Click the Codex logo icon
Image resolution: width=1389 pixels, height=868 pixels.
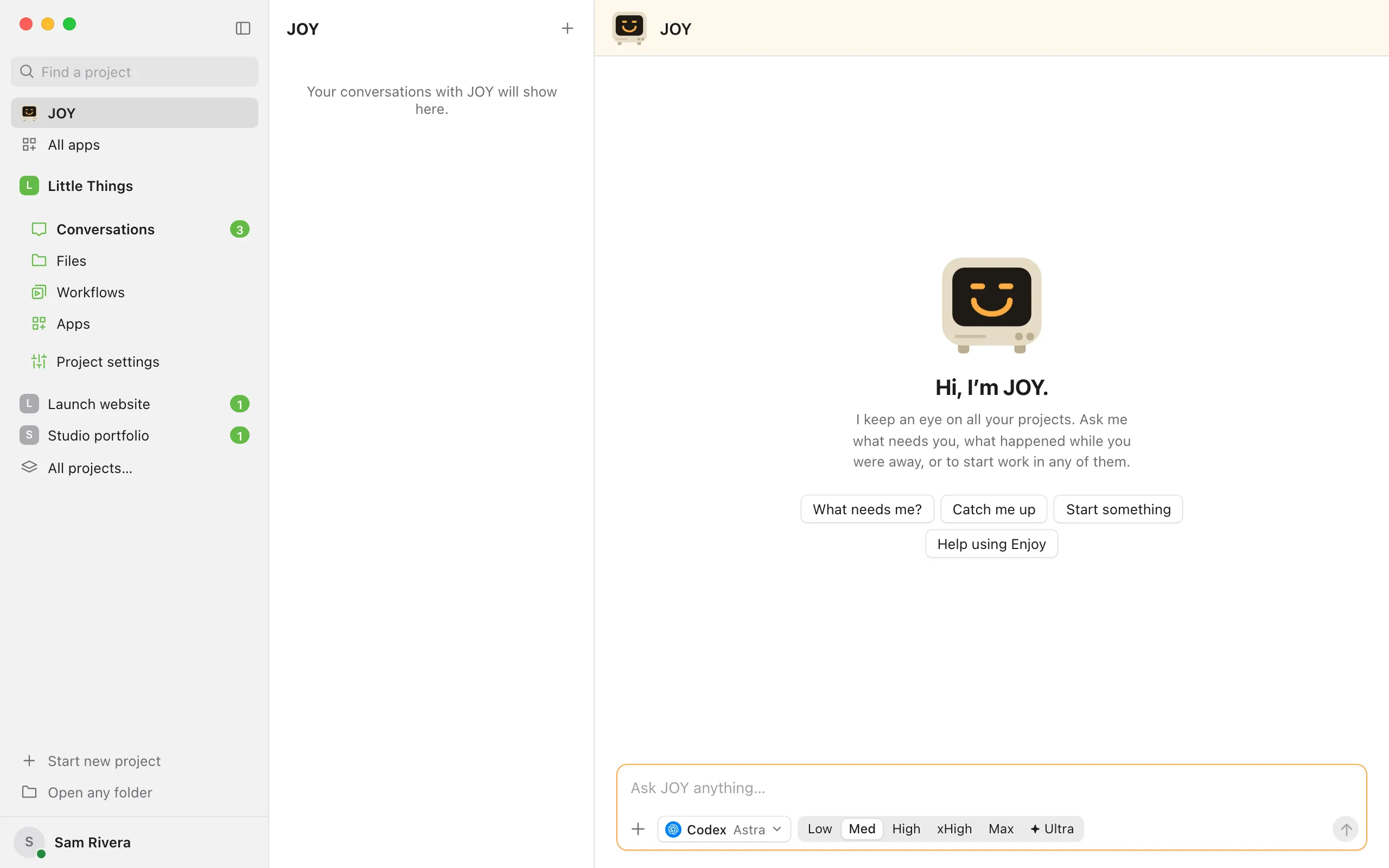pos(673,829)
